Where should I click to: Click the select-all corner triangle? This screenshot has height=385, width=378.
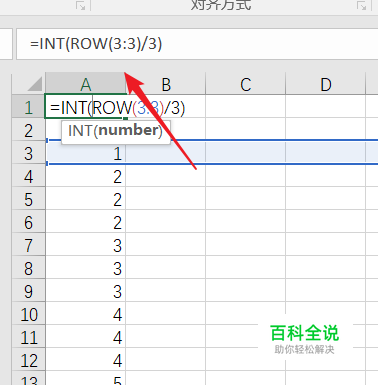34,83
